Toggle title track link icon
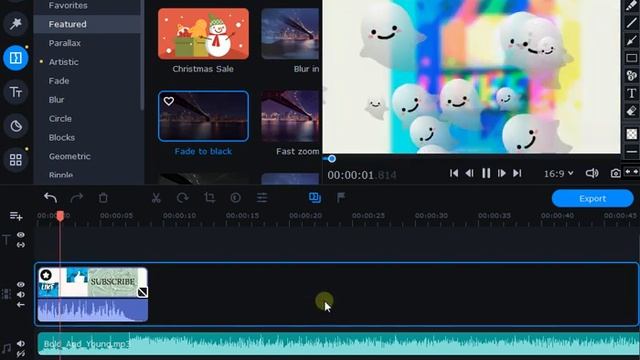 (21, 245)
